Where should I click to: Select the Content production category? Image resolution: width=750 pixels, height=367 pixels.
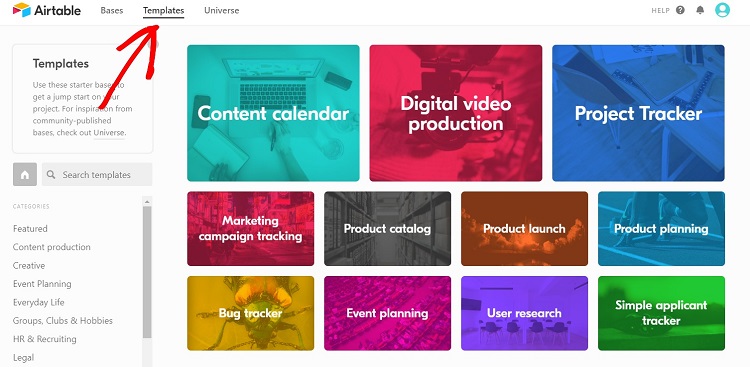coord(52,247)
